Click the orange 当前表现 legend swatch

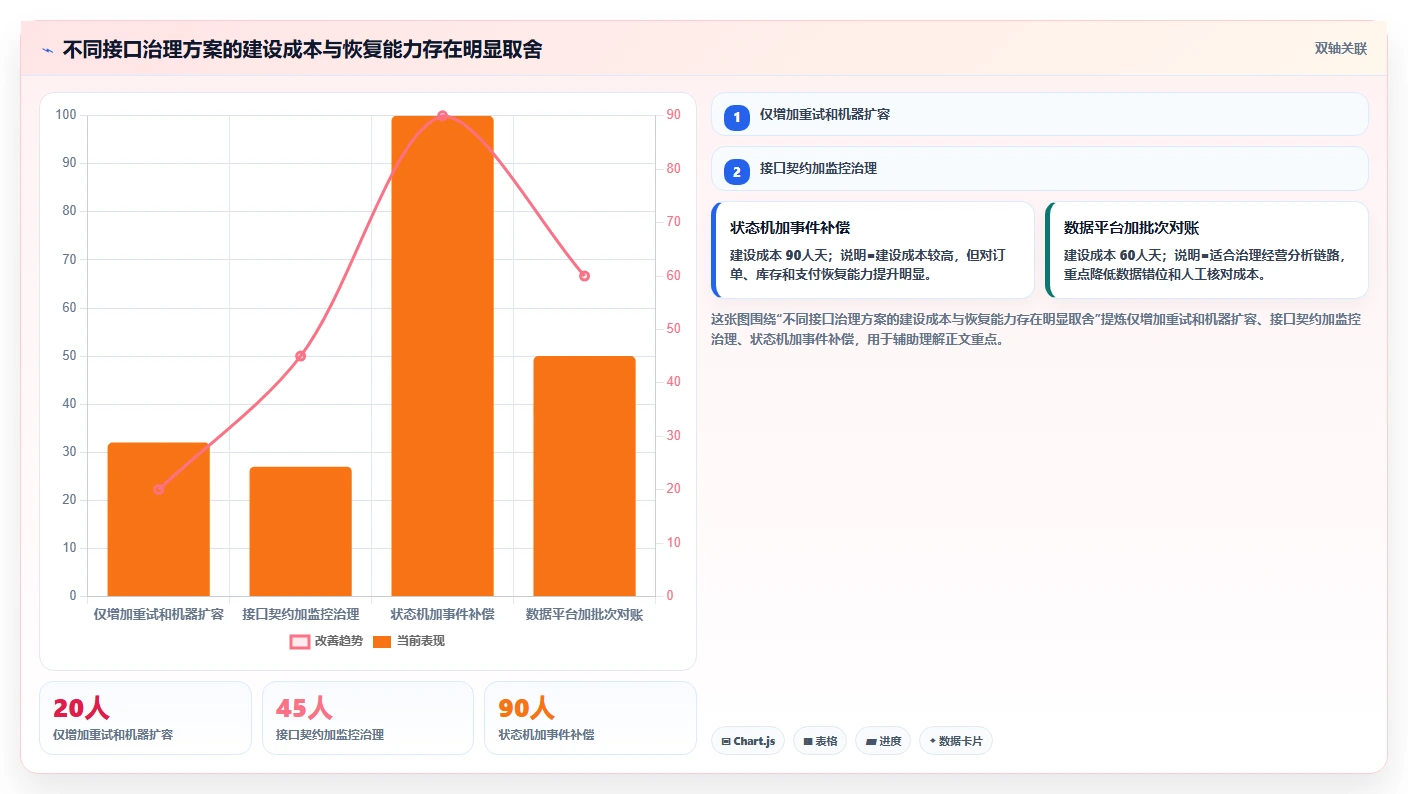pos(382,642)
